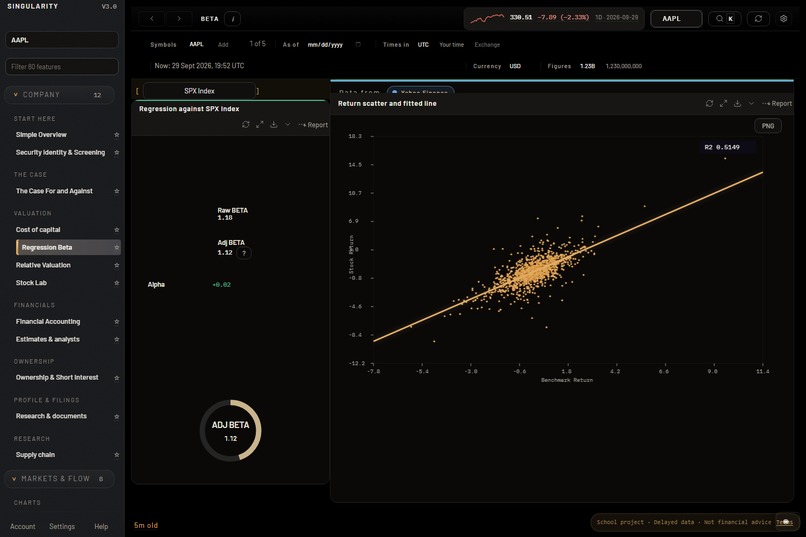Export chart with PNG button
Image resolution: width=806 pixels, height=537 pixels.
(x=768, y=126)
